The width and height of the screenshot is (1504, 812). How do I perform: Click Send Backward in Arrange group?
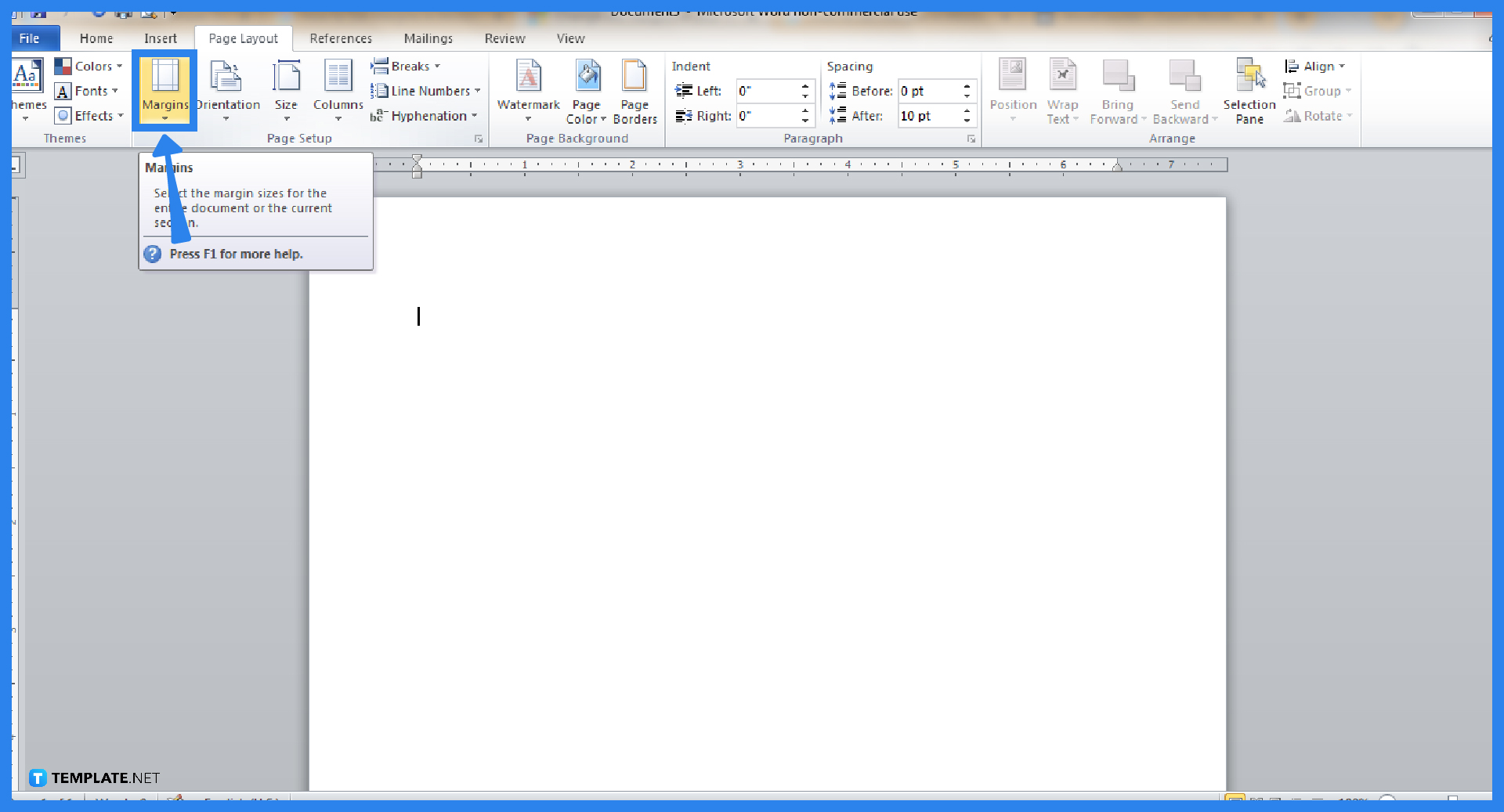pos(1184,90)
